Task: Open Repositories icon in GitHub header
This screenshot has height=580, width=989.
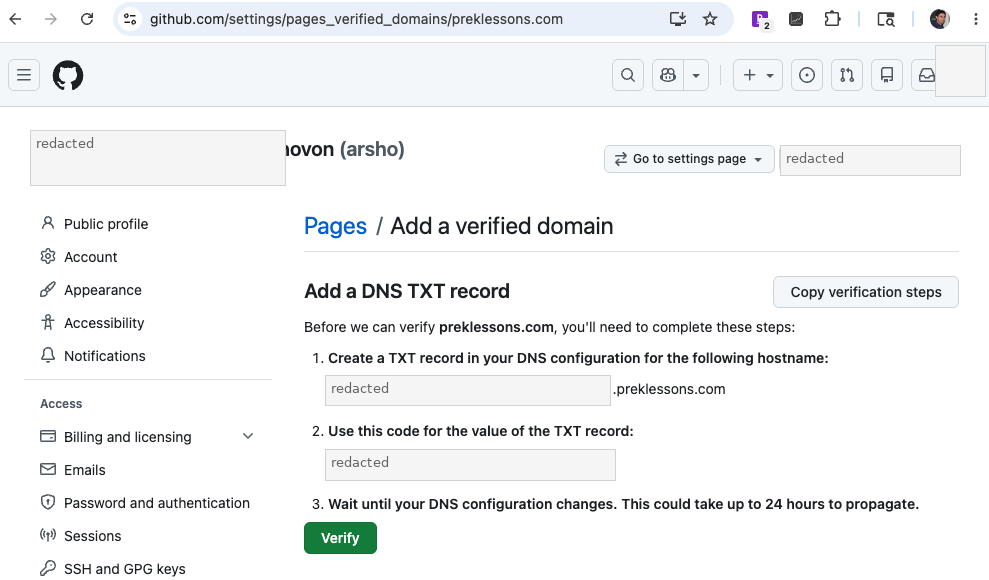Action: pos(887,75)
